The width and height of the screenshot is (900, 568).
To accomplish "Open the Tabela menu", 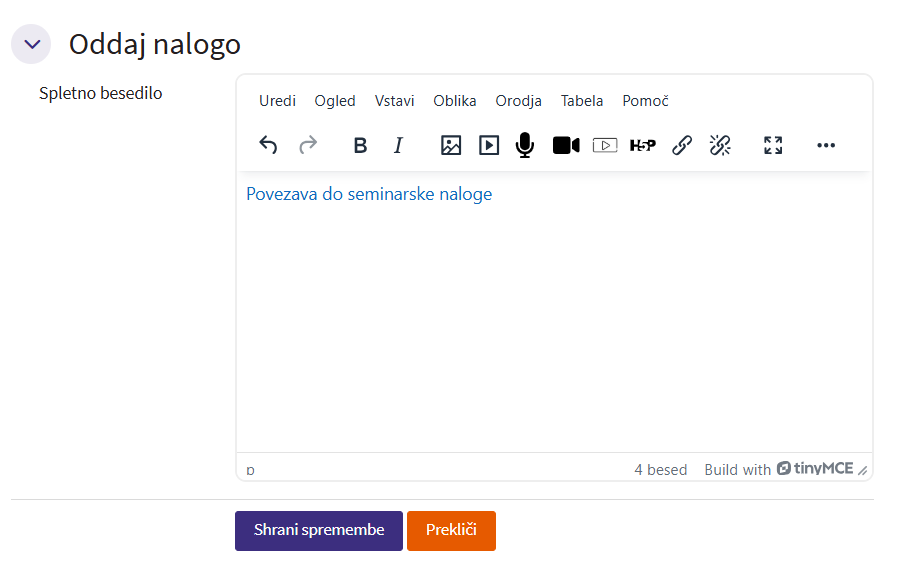I will point(582,101).
